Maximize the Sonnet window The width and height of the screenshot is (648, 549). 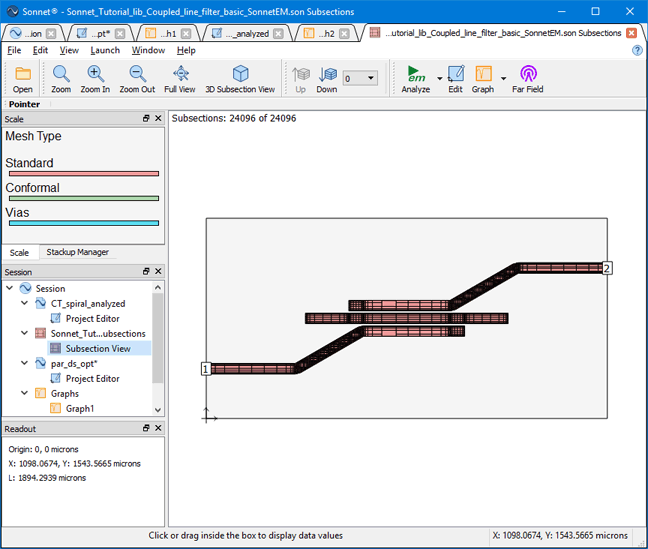click(x=596, y=12)
